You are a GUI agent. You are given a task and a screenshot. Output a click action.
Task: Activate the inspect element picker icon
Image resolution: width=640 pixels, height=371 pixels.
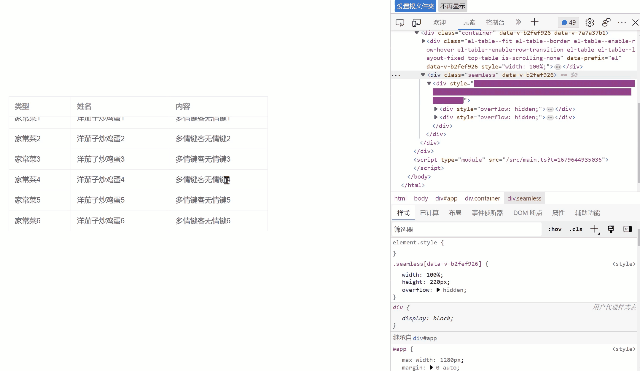click(x=400, y=22)
